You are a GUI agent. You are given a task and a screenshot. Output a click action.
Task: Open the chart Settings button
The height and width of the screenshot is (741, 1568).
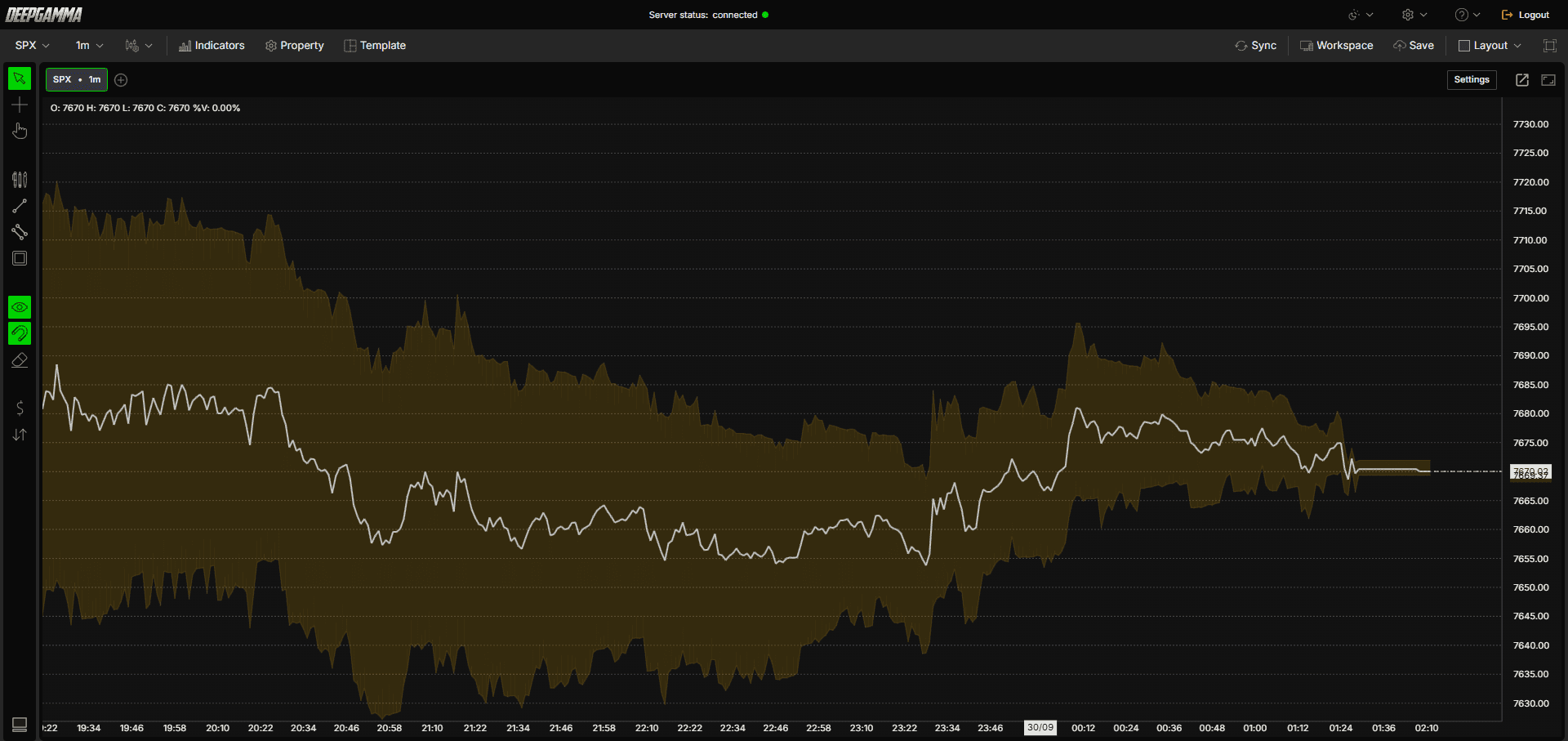(1472, 79)
